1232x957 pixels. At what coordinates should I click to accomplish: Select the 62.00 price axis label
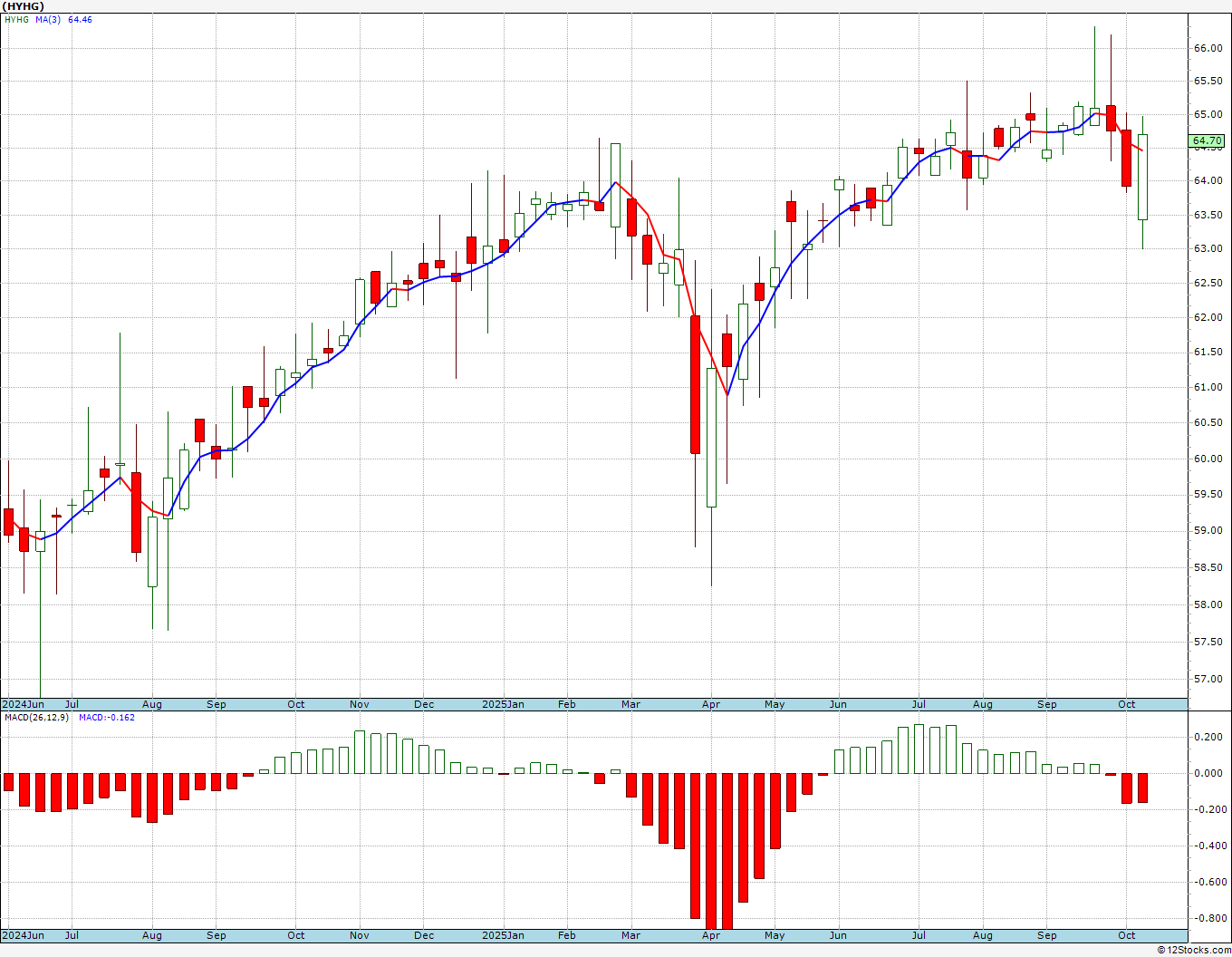click(1208, 318)
